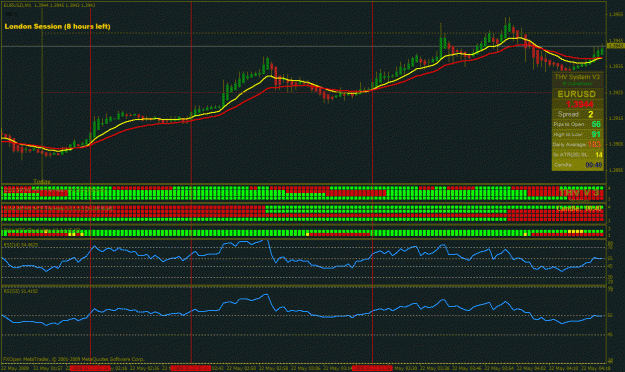Click the '22 May 2009' date on time axis

15,368
